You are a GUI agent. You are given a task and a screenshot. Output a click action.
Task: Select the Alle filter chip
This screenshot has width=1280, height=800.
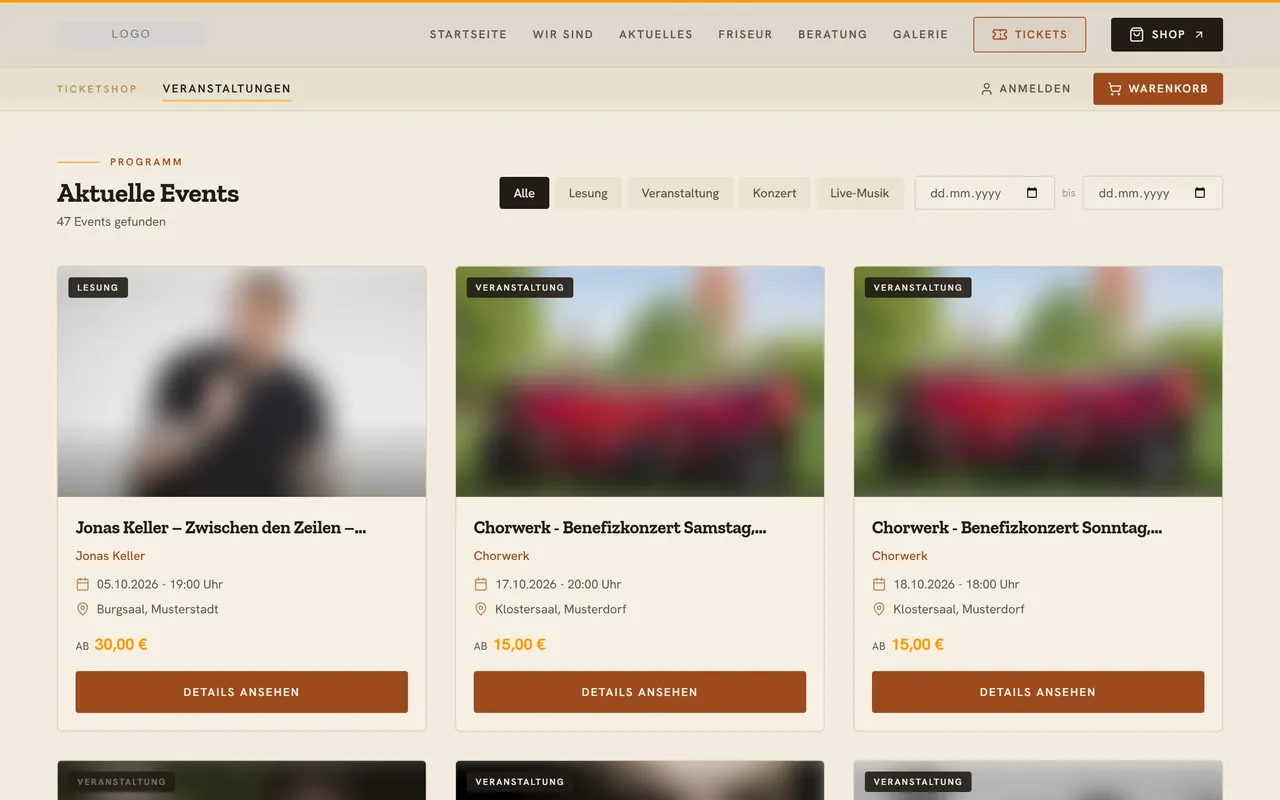click(x=524, y=193)
